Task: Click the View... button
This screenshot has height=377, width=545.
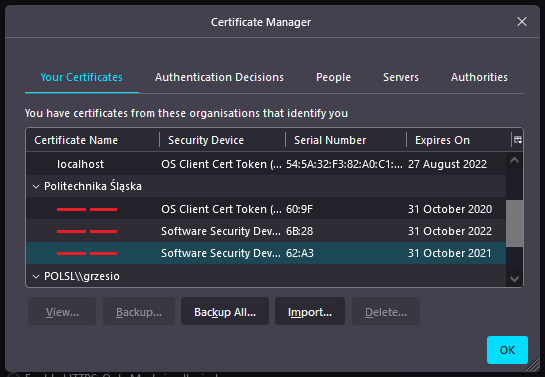Action: pyautogui.click(x=62, y=311)
